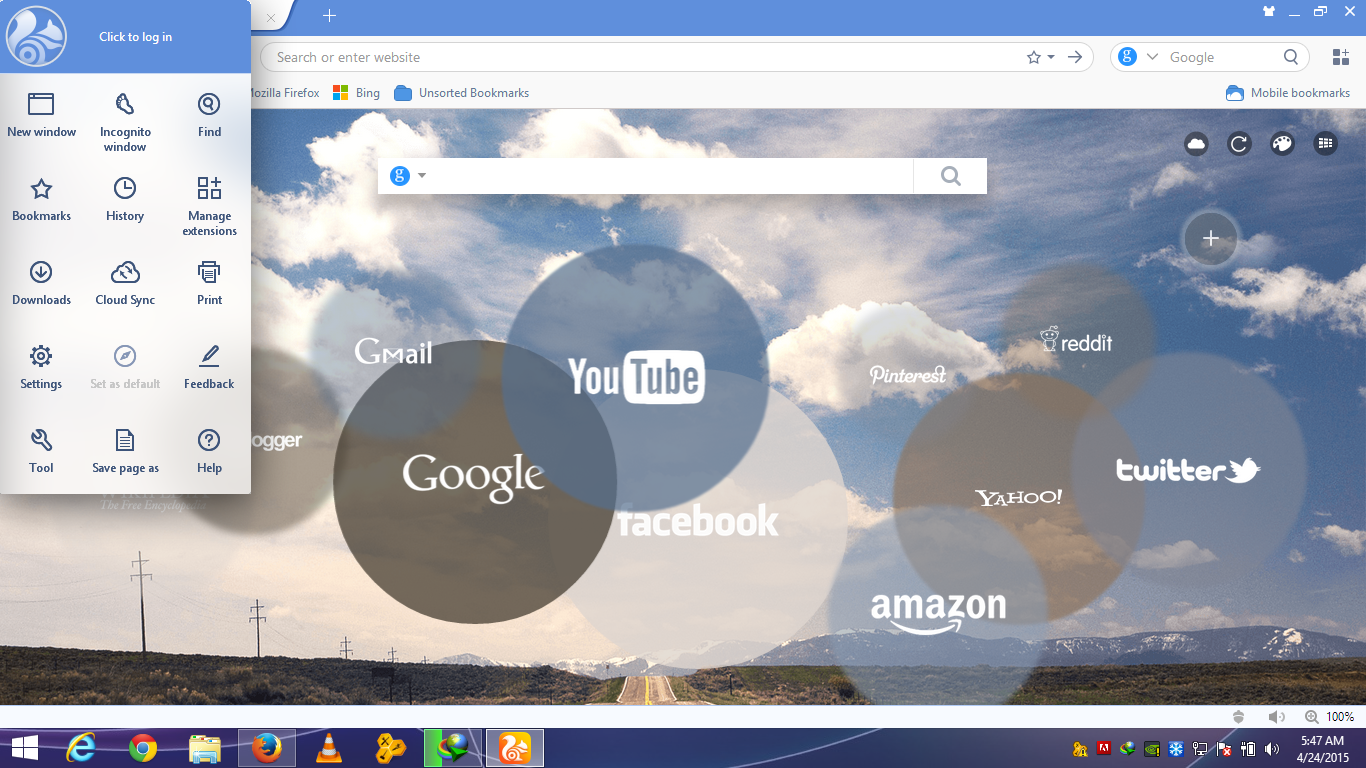Open the Pinterest speed dial bubble
This screenshot has width=1366, height=768.
[907, 375]
